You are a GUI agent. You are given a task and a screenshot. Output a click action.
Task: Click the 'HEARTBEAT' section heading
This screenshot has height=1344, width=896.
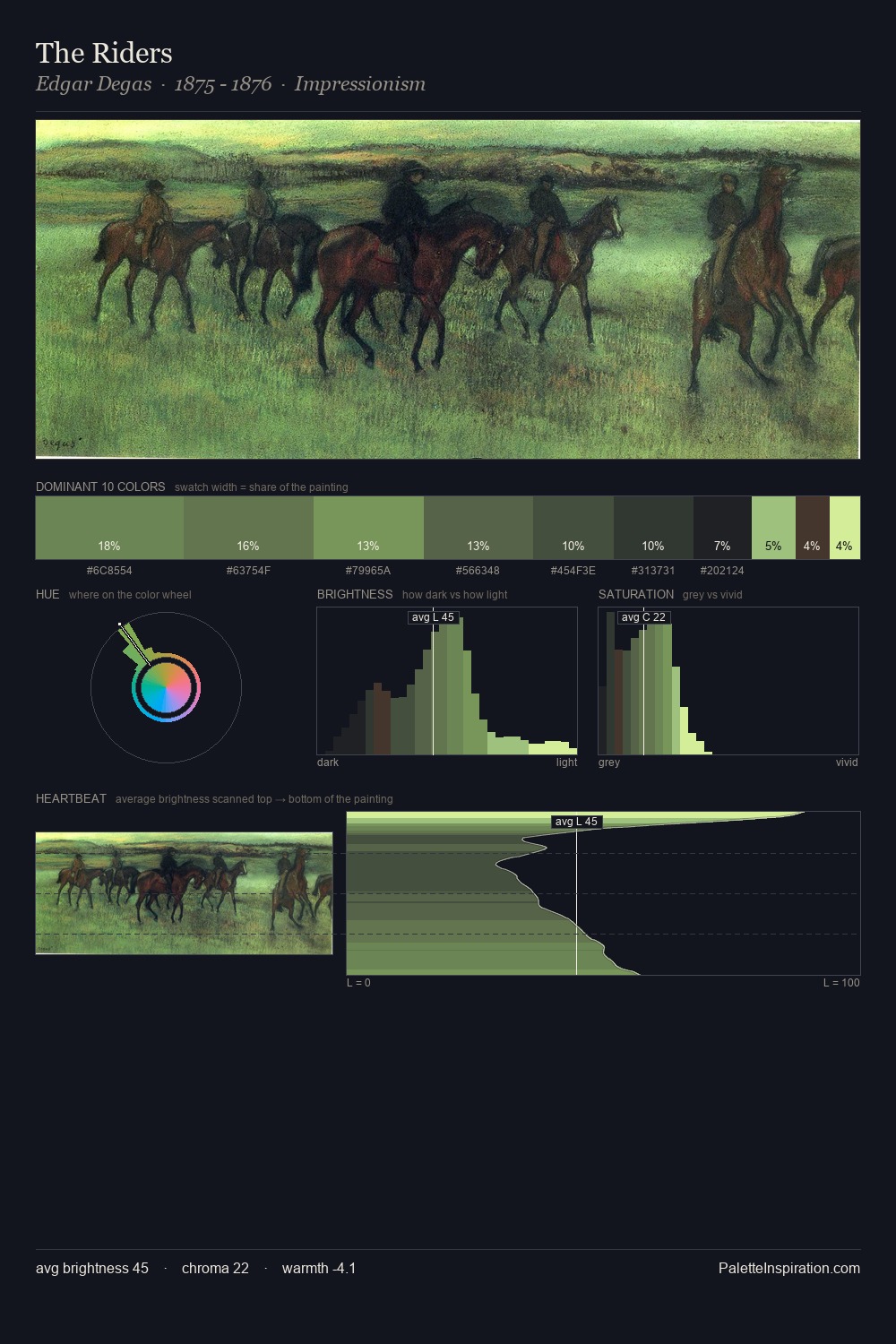71,798
